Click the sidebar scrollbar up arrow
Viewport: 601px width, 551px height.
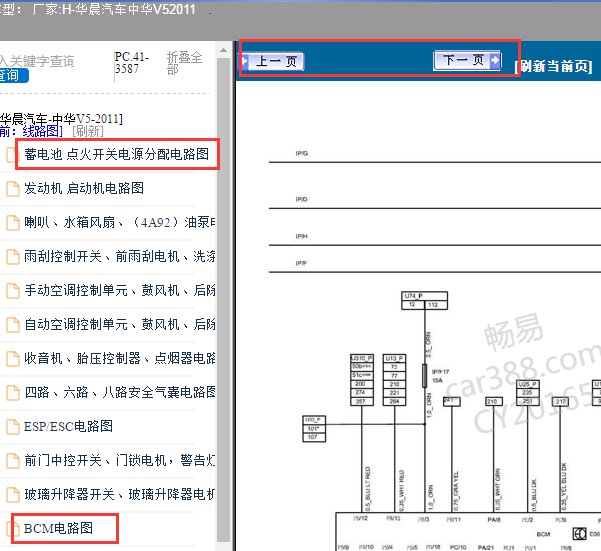[223, 51]
